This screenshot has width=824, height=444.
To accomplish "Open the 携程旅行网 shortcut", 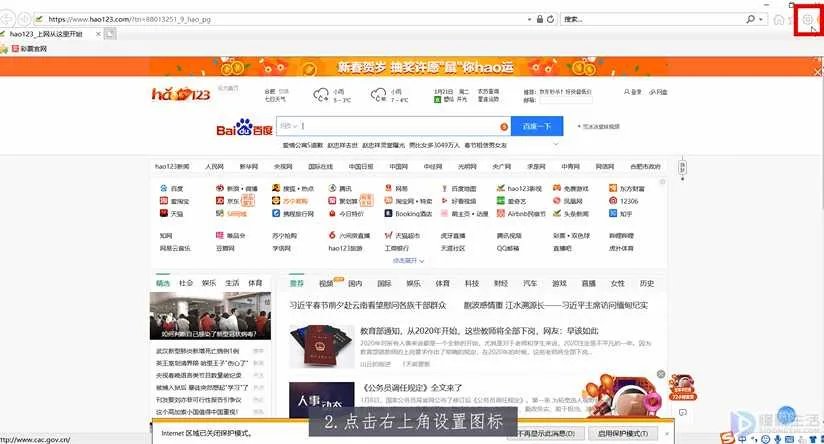I will pyautogui.click(x=293, y=213).
